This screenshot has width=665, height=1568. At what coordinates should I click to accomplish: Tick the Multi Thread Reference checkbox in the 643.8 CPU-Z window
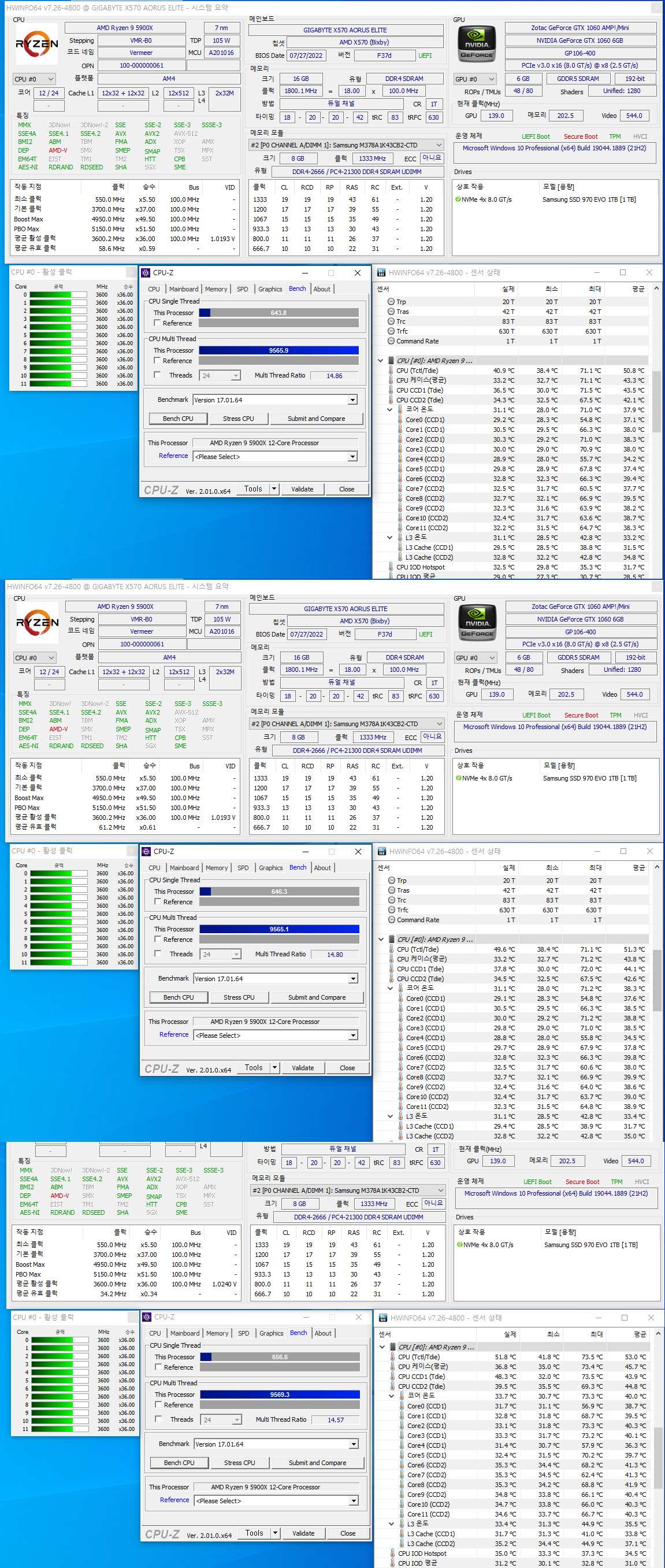pyautogui.click(x=157, y=361)
